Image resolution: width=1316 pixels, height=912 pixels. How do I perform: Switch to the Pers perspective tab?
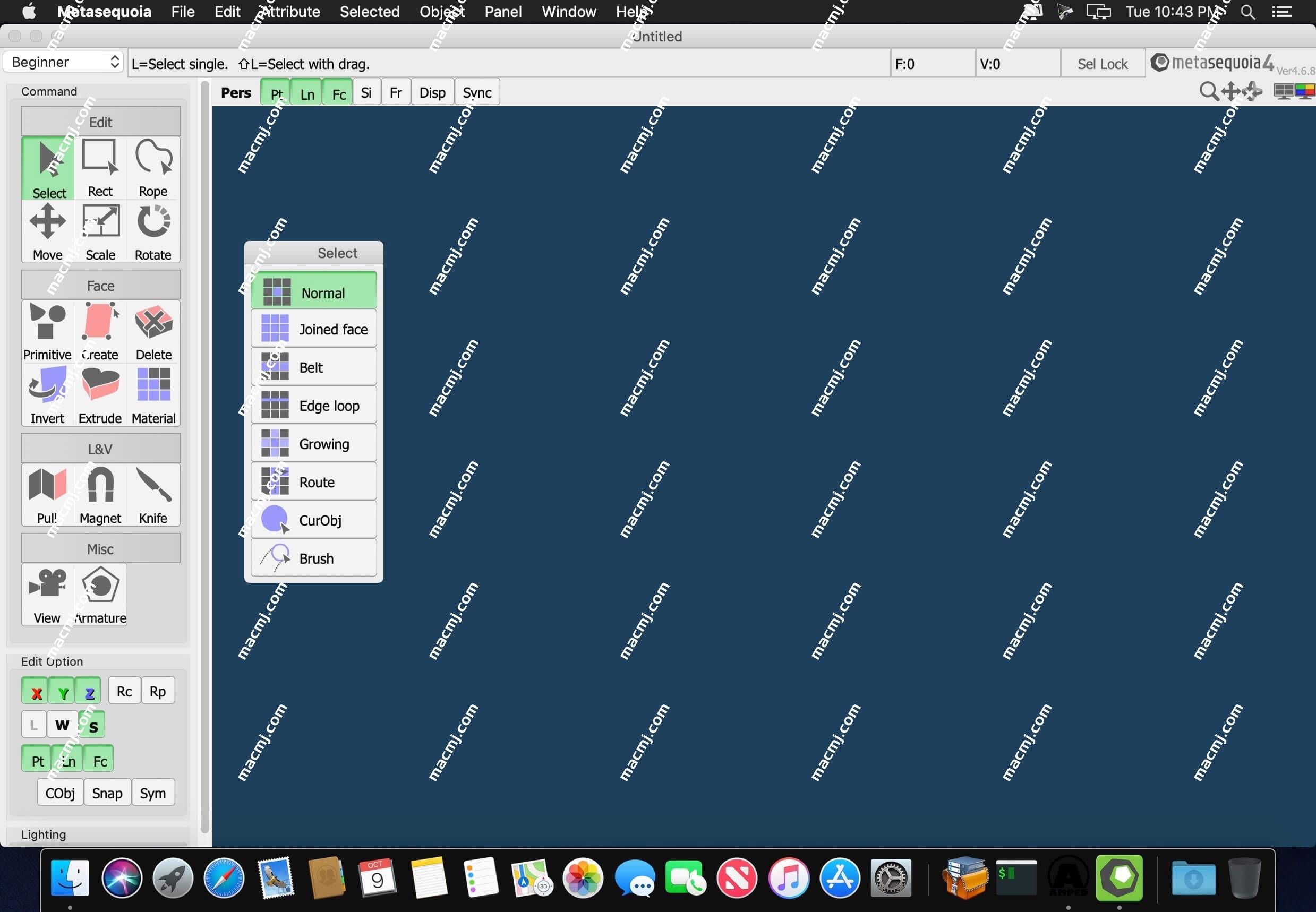coord(236,92)
